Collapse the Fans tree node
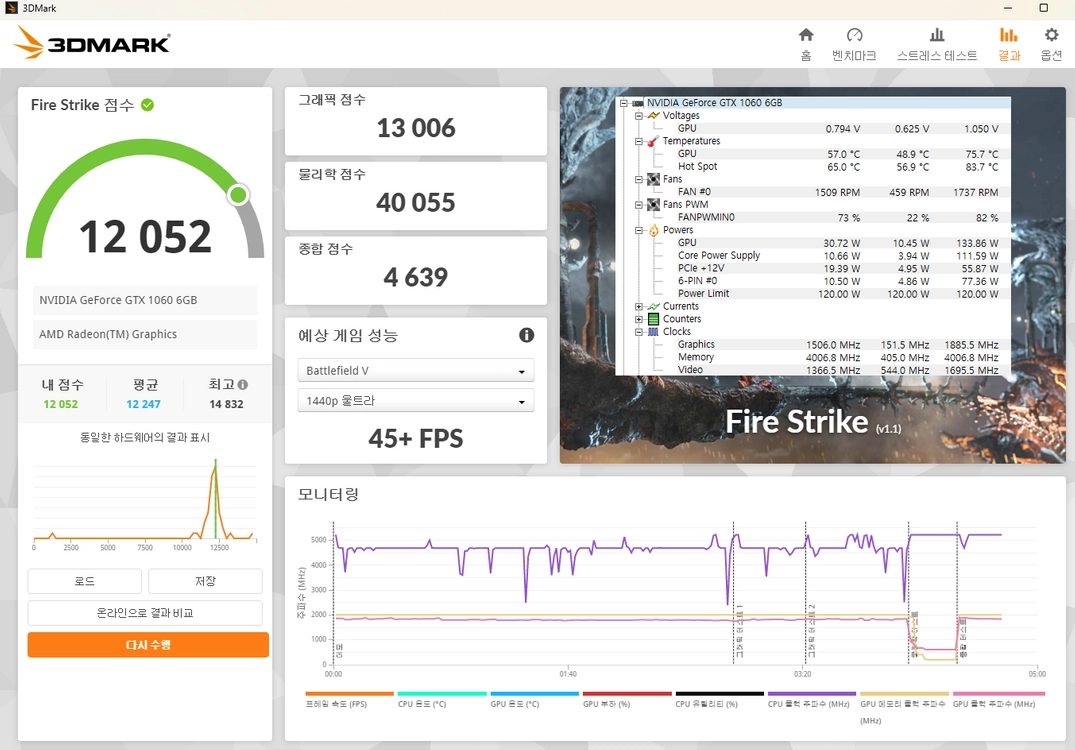Screen dimensions: 1075x750 click(638, 180)
